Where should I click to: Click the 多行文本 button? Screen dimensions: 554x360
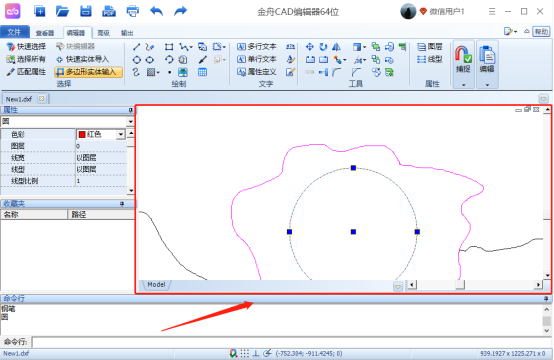click(257, 47)
